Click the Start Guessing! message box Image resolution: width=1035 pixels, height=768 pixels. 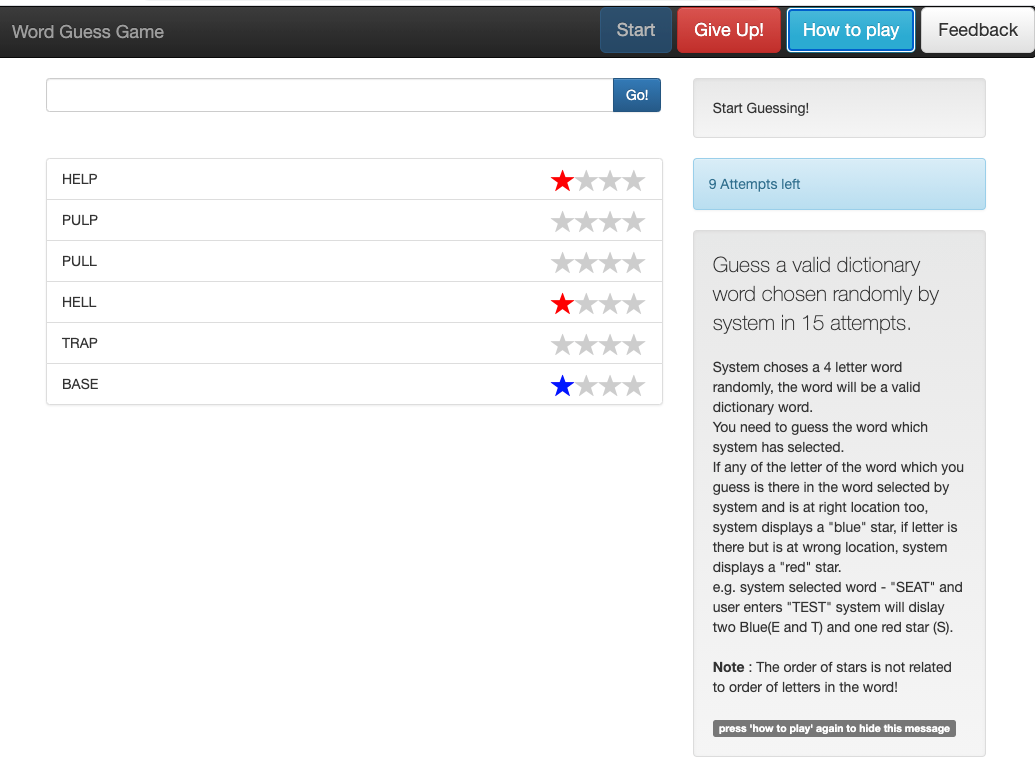838,108
